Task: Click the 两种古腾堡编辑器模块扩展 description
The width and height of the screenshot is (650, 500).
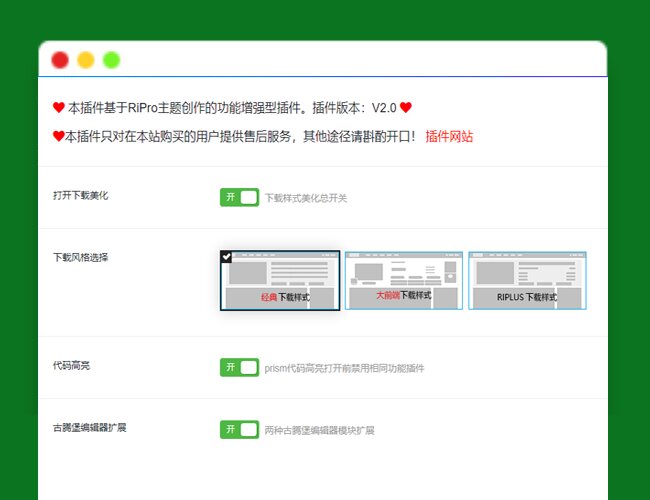Action: pyautogui.click(x=320, y=430)
